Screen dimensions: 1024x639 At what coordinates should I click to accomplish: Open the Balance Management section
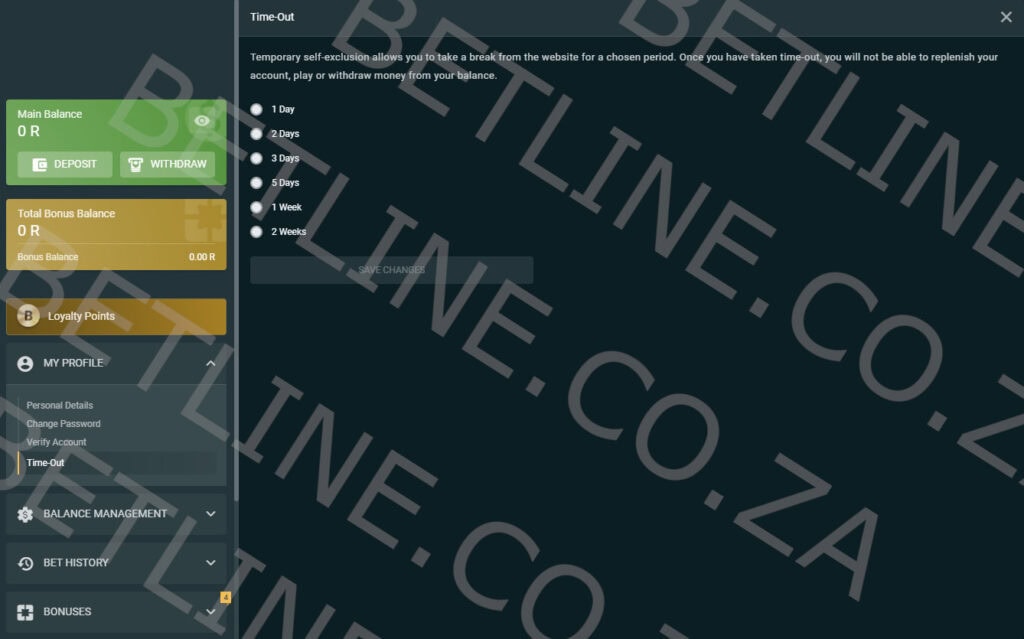116,514
